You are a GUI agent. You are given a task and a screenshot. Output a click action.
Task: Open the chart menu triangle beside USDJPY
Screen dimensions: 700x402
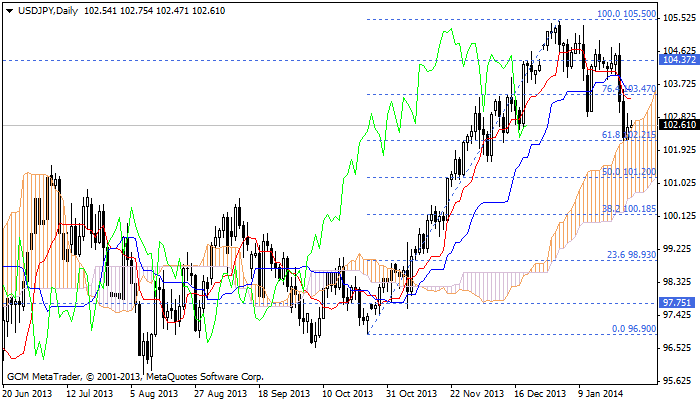click(9, 11)
